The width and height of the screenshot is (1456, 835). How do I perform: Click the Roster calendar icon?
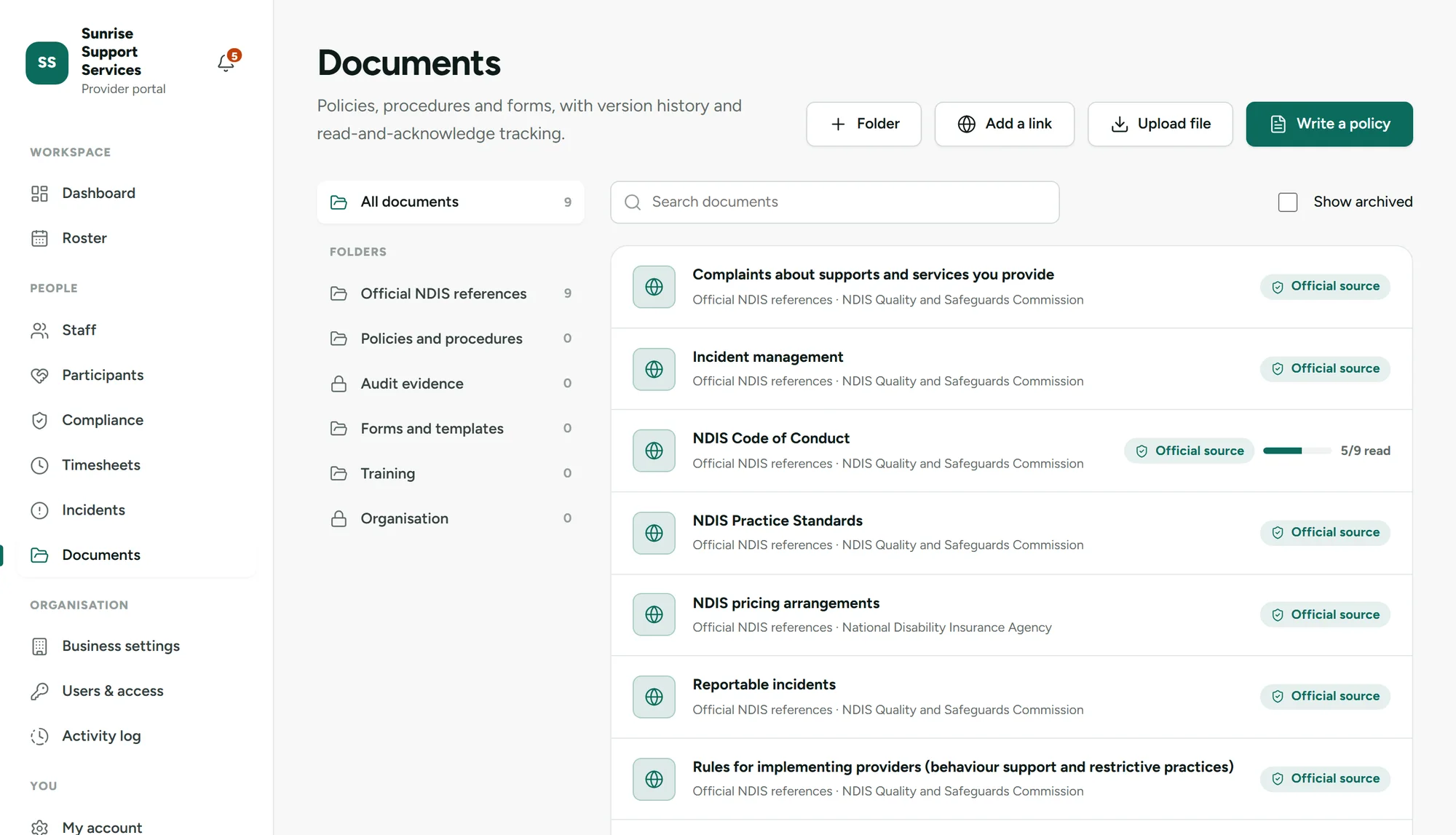[x=39, y=238]
